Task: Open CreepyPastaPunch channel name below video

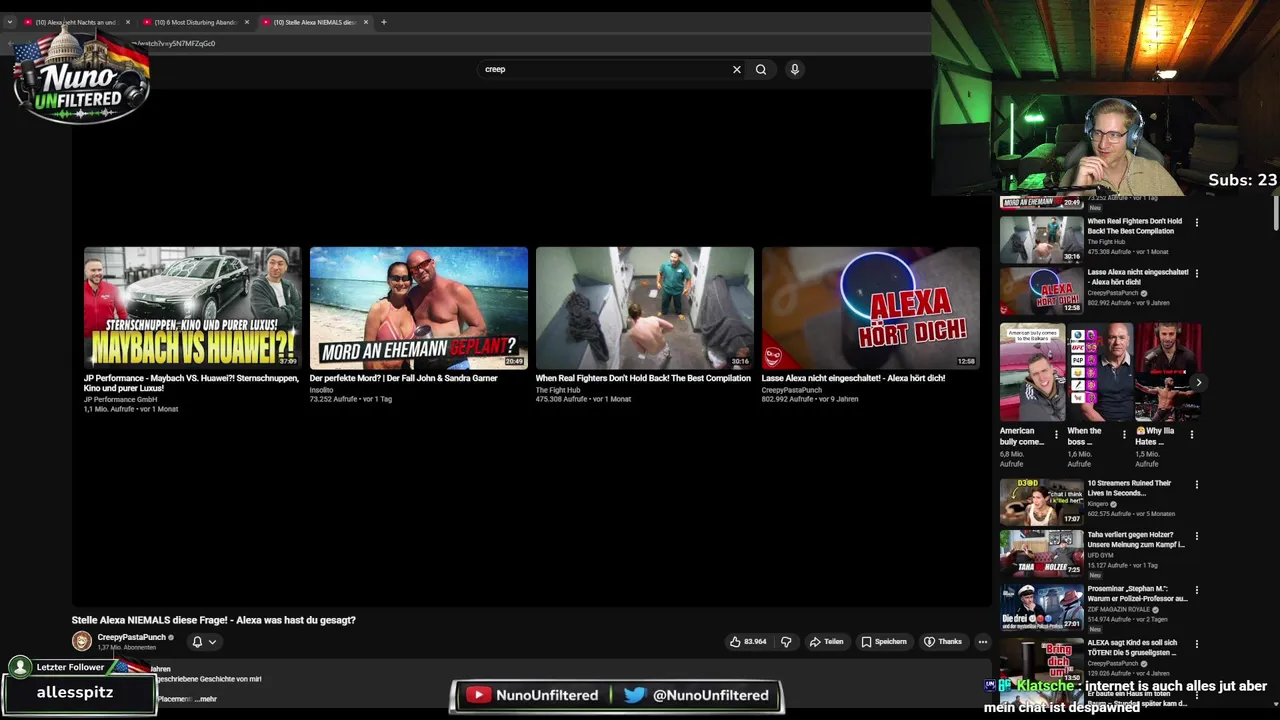Action: coord(132,637)
